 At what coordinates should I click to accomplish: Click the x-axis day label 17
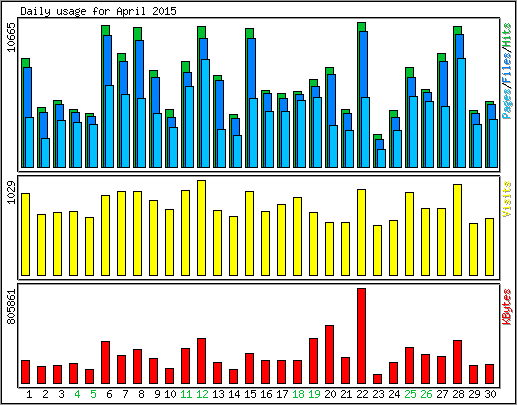point(282,394)
